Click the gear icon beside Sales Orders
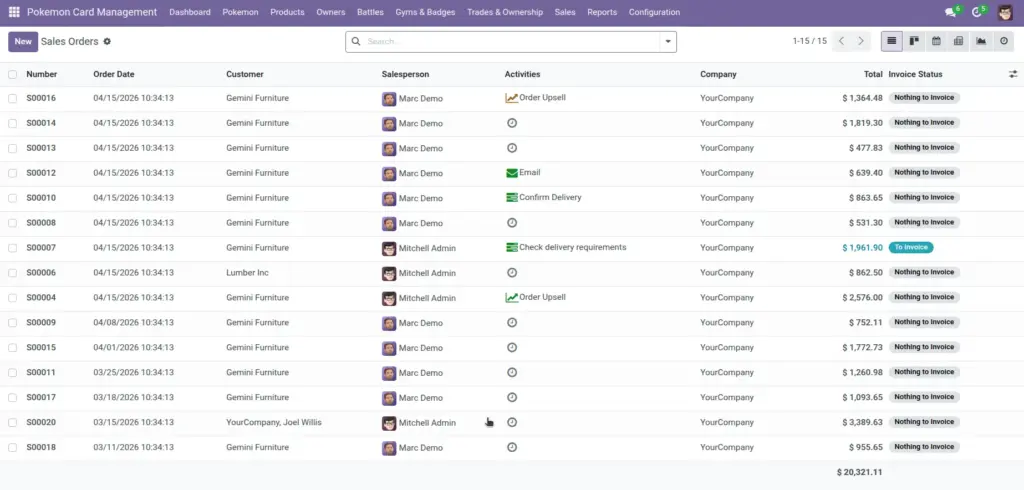 [x=107, y=41]
